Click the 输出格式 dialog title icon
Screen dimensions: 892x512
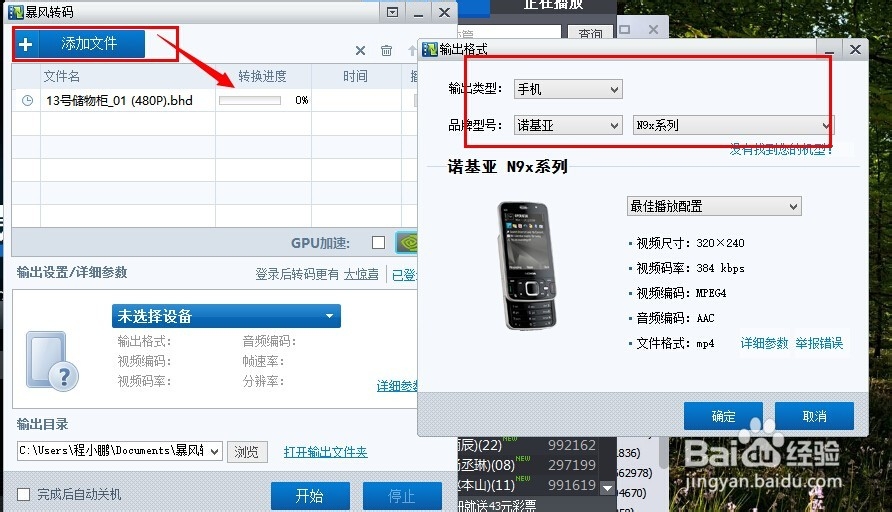coord(430,49)
